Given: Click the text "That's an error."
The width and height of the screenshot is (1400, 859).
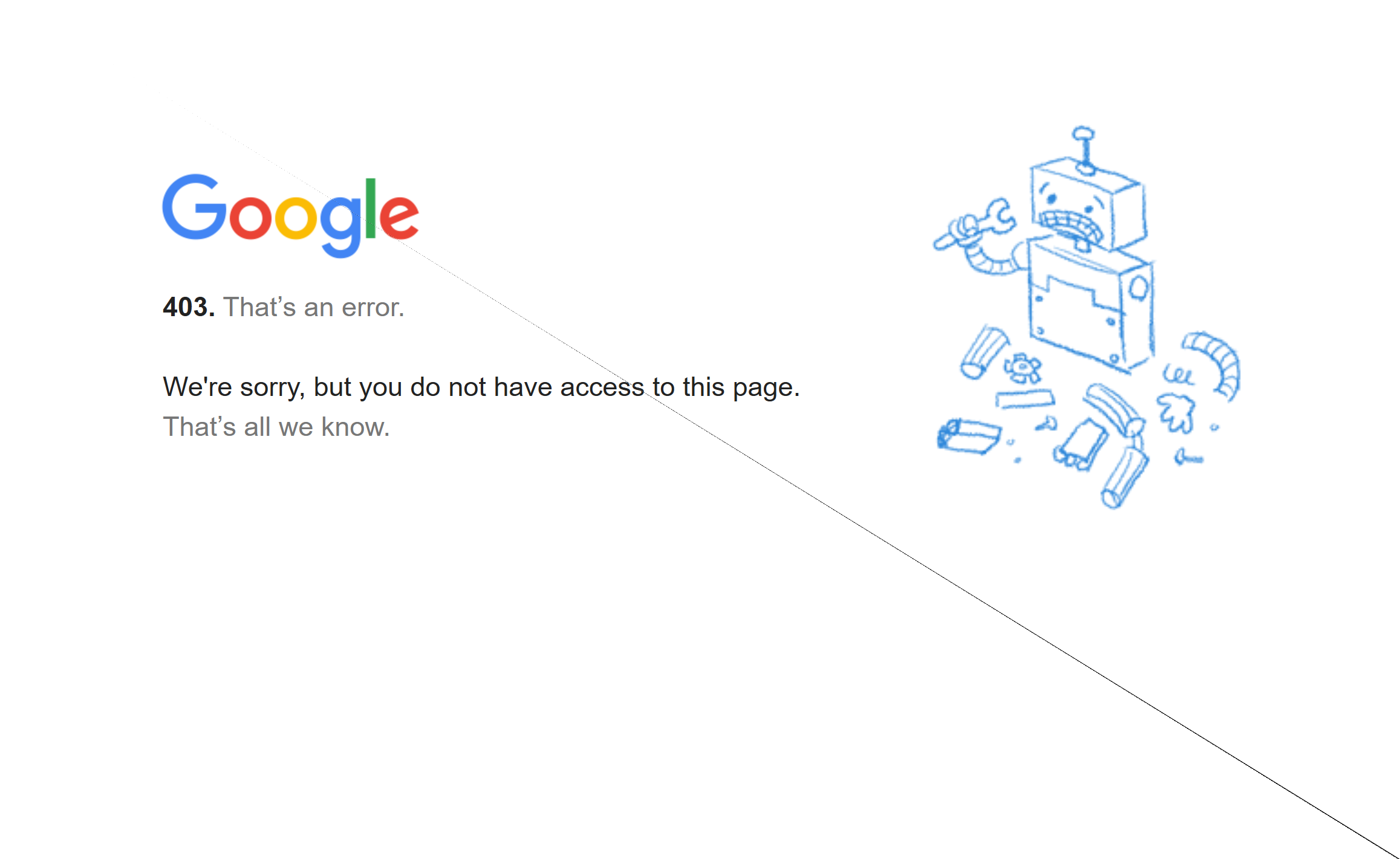Looking at the screenshot, I should pos(314,307).
